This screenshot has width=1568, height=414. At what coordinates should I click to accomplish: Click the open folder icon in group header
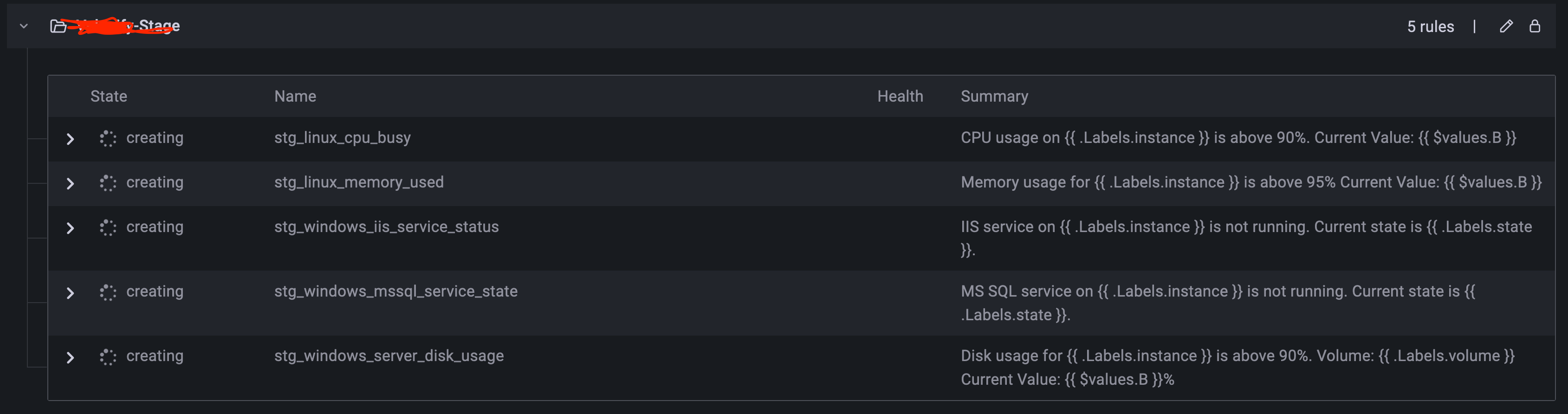click(58, 26)
